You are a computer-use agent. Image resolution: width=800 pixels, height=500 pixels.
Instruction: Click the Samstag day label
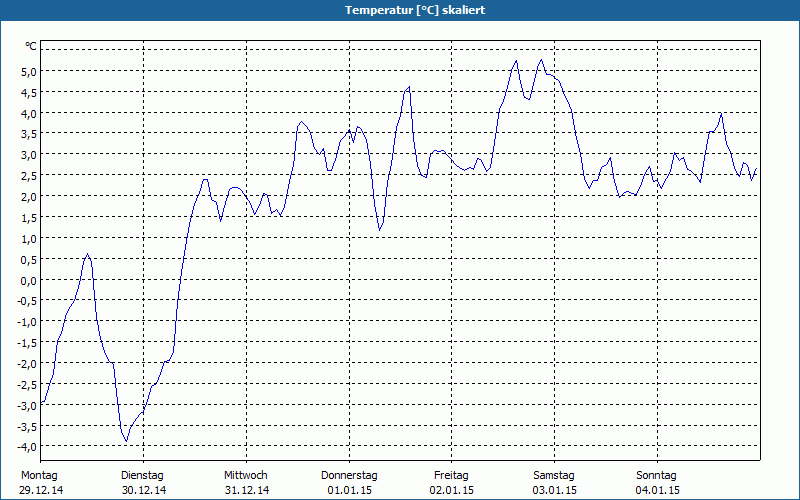click(x=554, y=476)
